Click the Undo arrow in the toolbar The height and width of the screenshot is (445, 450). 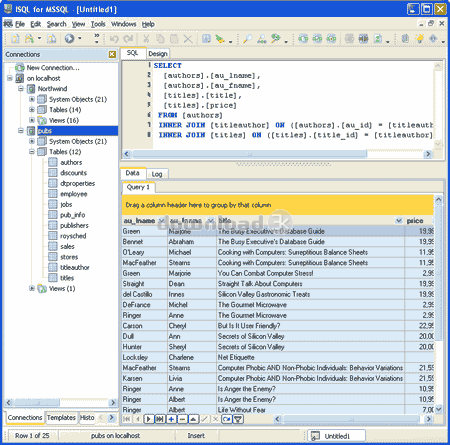click(114, 39)
